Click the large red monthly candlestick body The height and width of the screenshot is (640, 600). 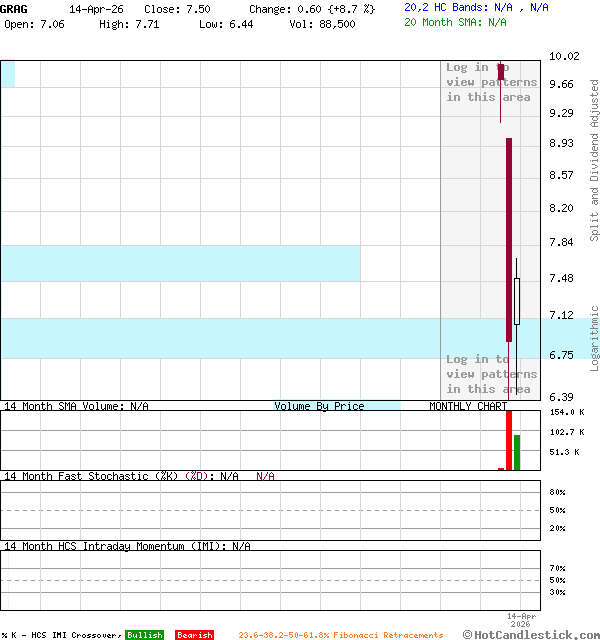coord(509,240)
